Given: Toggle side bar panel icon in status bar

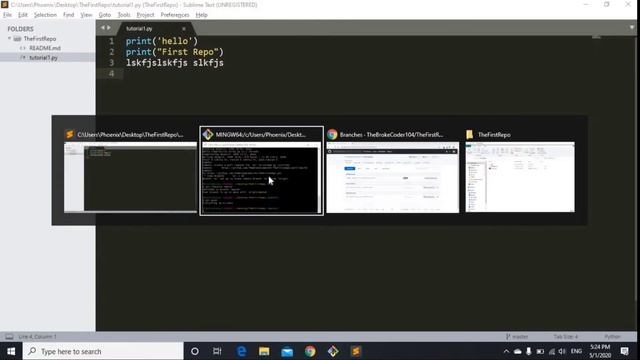Looking at the screenshot, I should [9, 337].
